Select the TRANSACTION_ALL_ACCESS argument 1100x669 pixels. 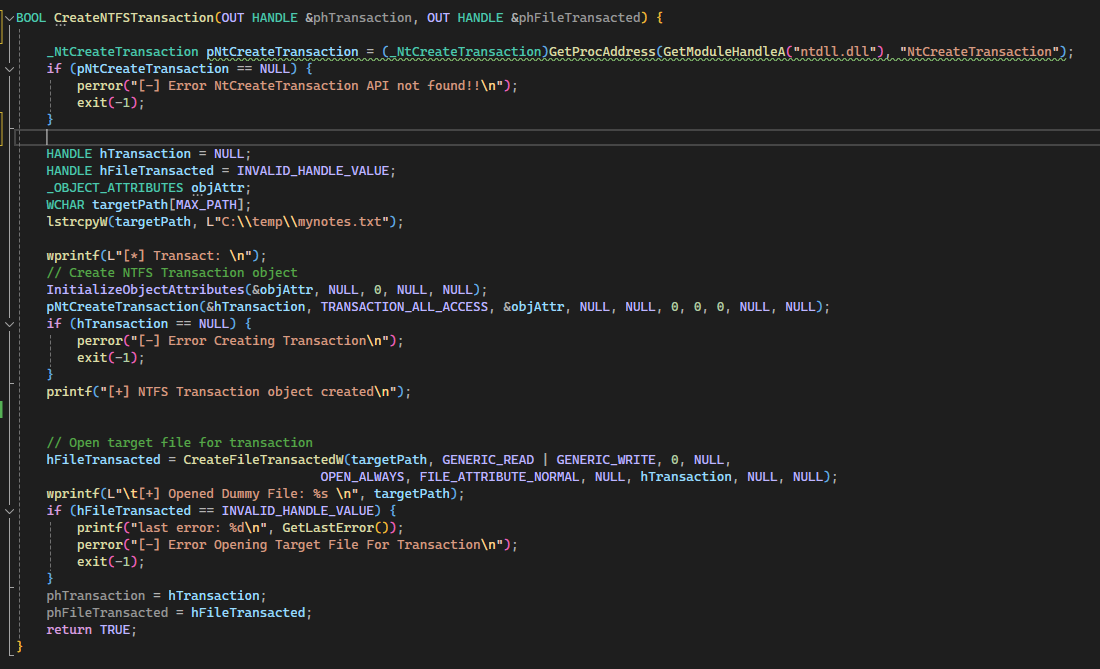[404, 307]
